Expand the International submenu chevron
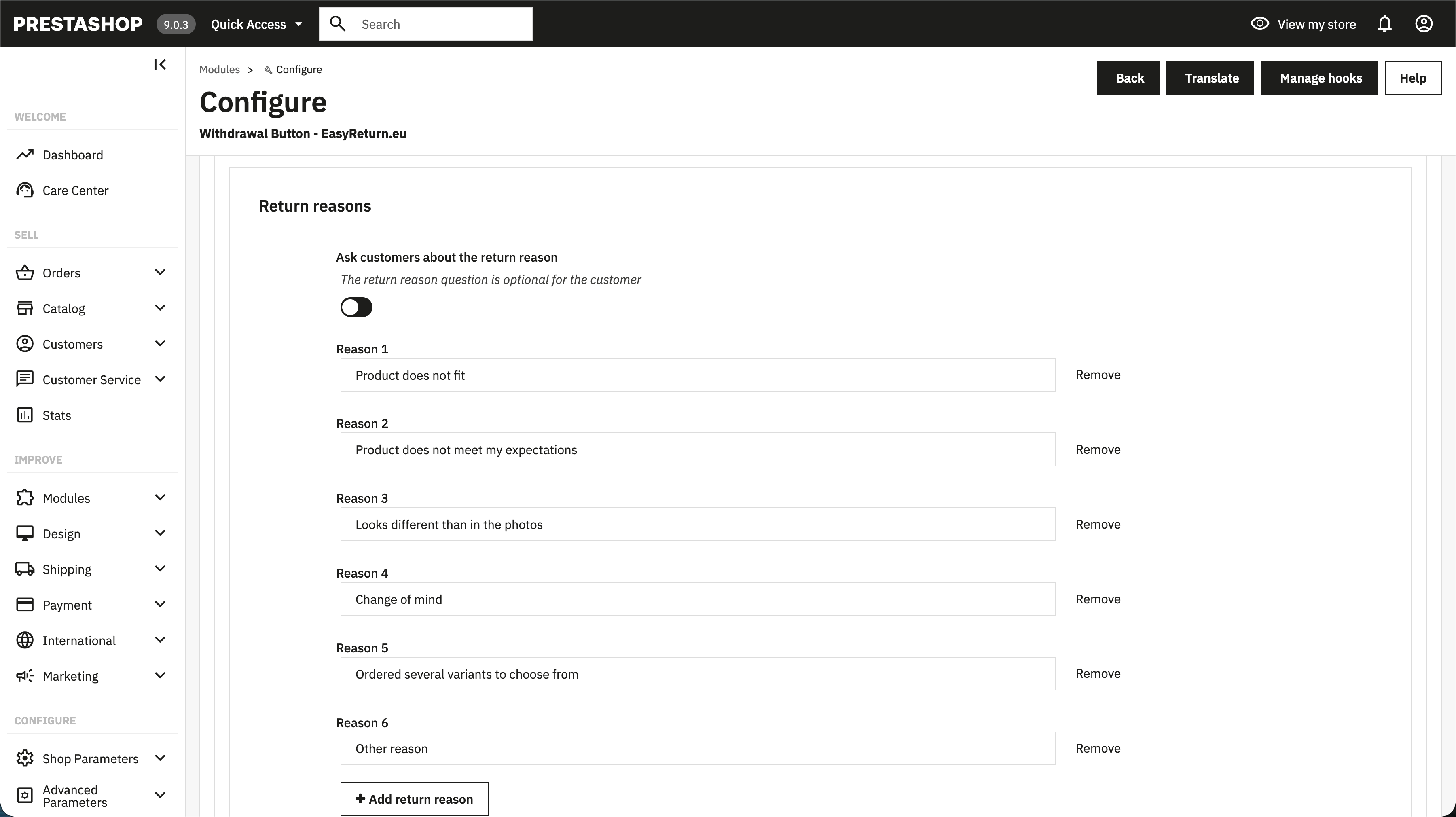This screenshot has width=1456, height=817. click(160, 640)
